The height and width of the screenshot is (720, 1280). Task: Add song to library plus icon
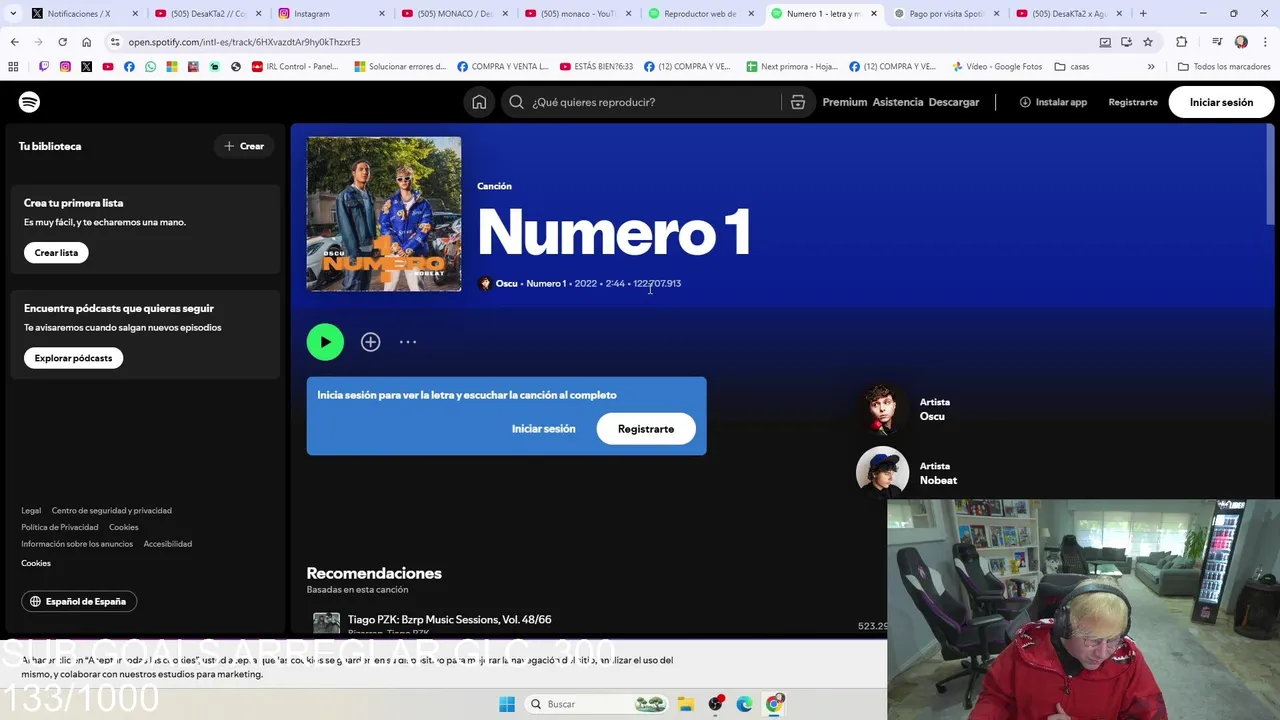tap(371, 342)
